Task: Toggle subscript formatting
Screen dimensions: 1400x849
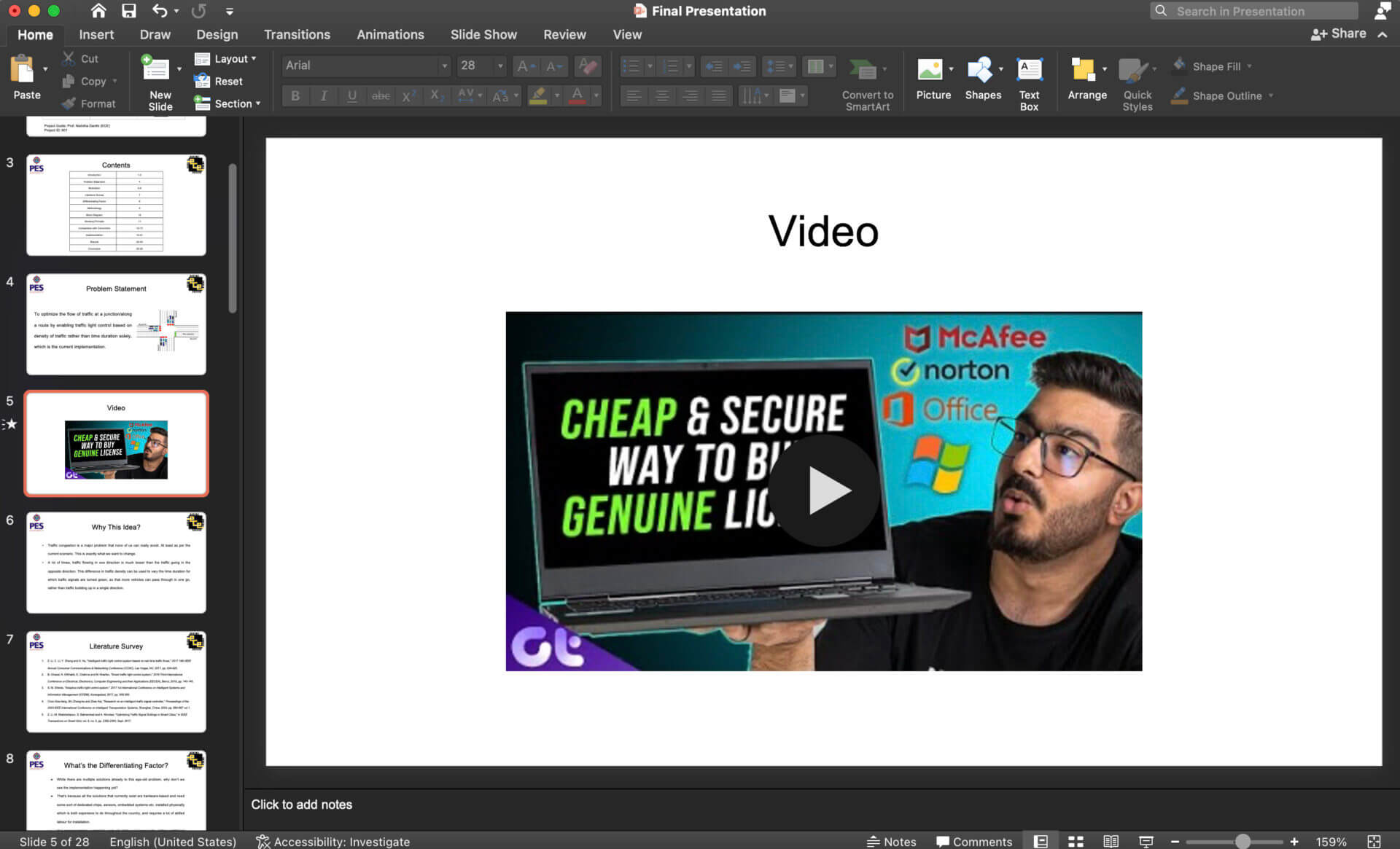Action: (437, 95)
